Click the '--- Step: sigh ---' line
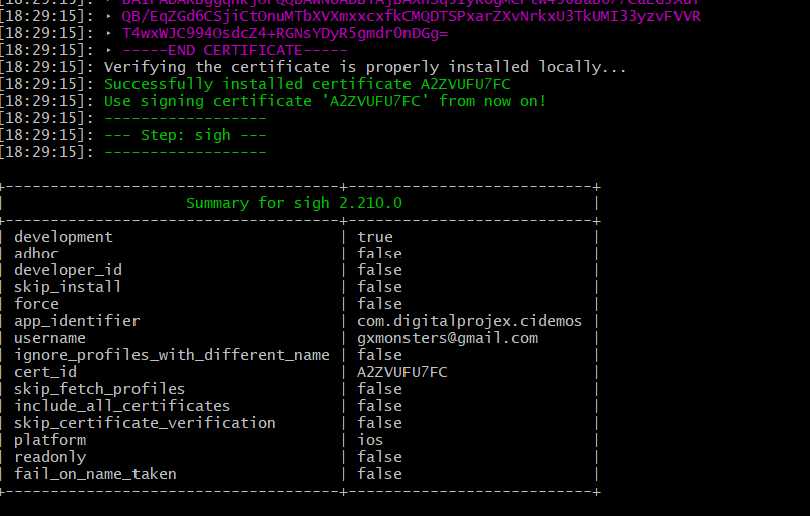The height and width of the screenshot is (516, 810). tap(185, 135)
